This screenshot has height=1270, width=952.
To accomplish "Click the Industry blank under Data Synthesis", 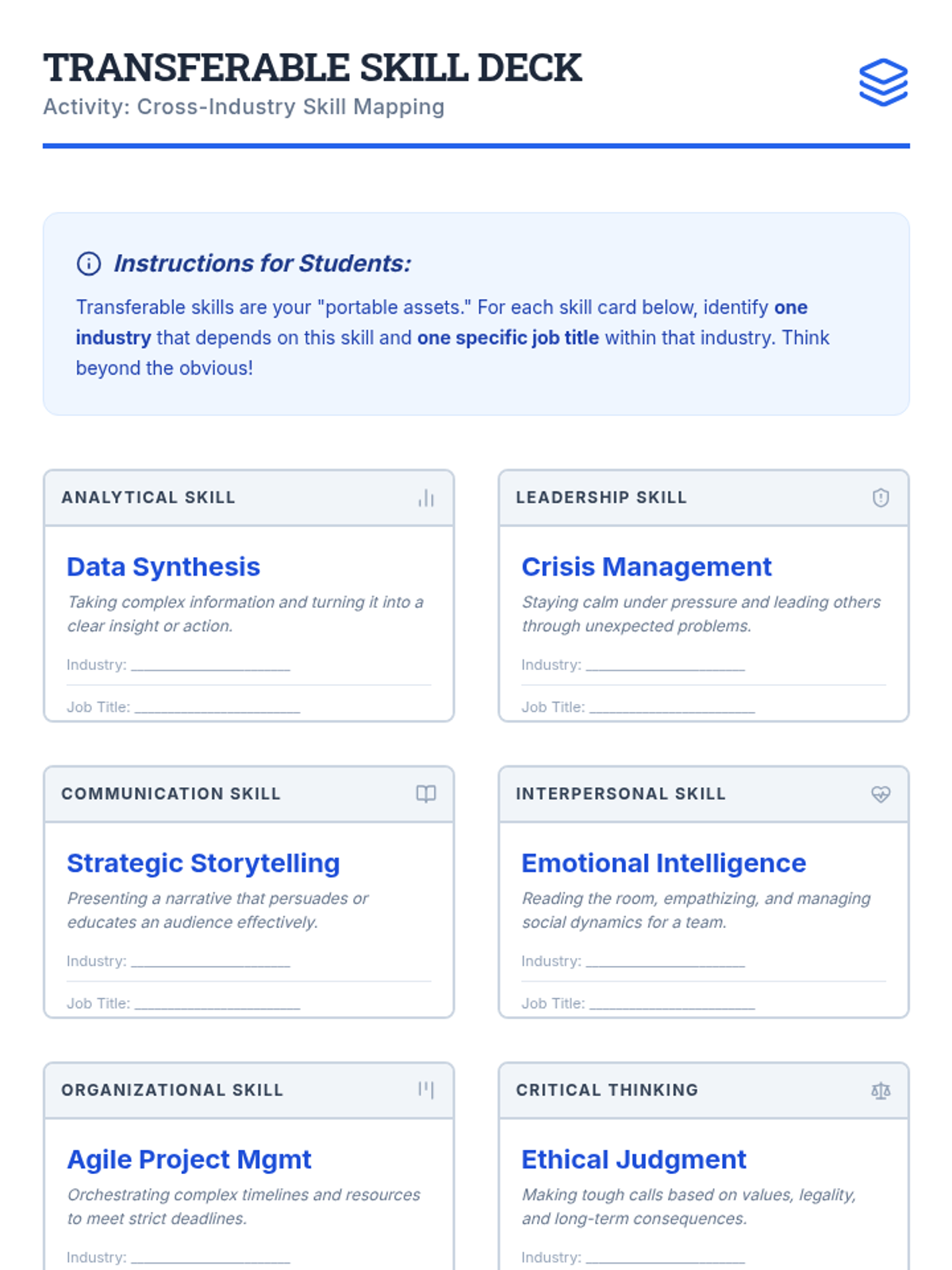I will pos(210,665).
